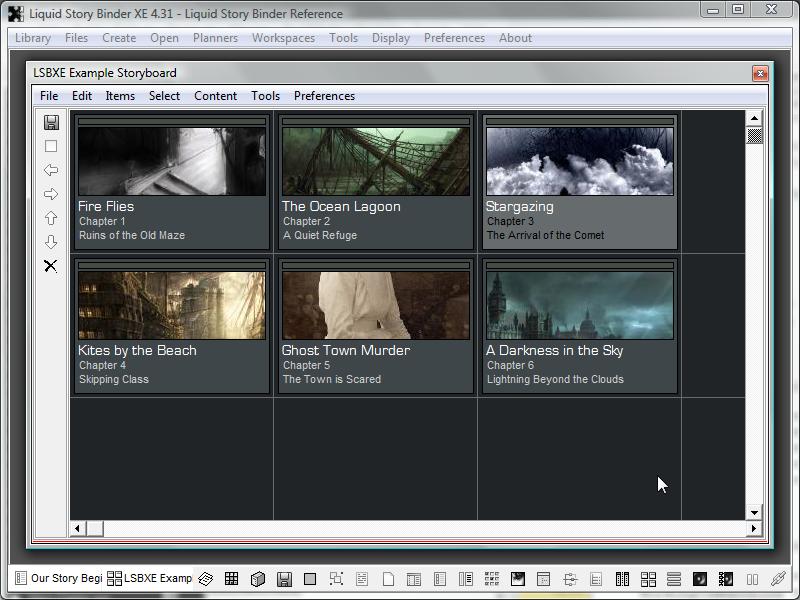Screen dimensions: 800x600
Task: Switch to the Our Story Begi window tab
Action: point(58,579)
